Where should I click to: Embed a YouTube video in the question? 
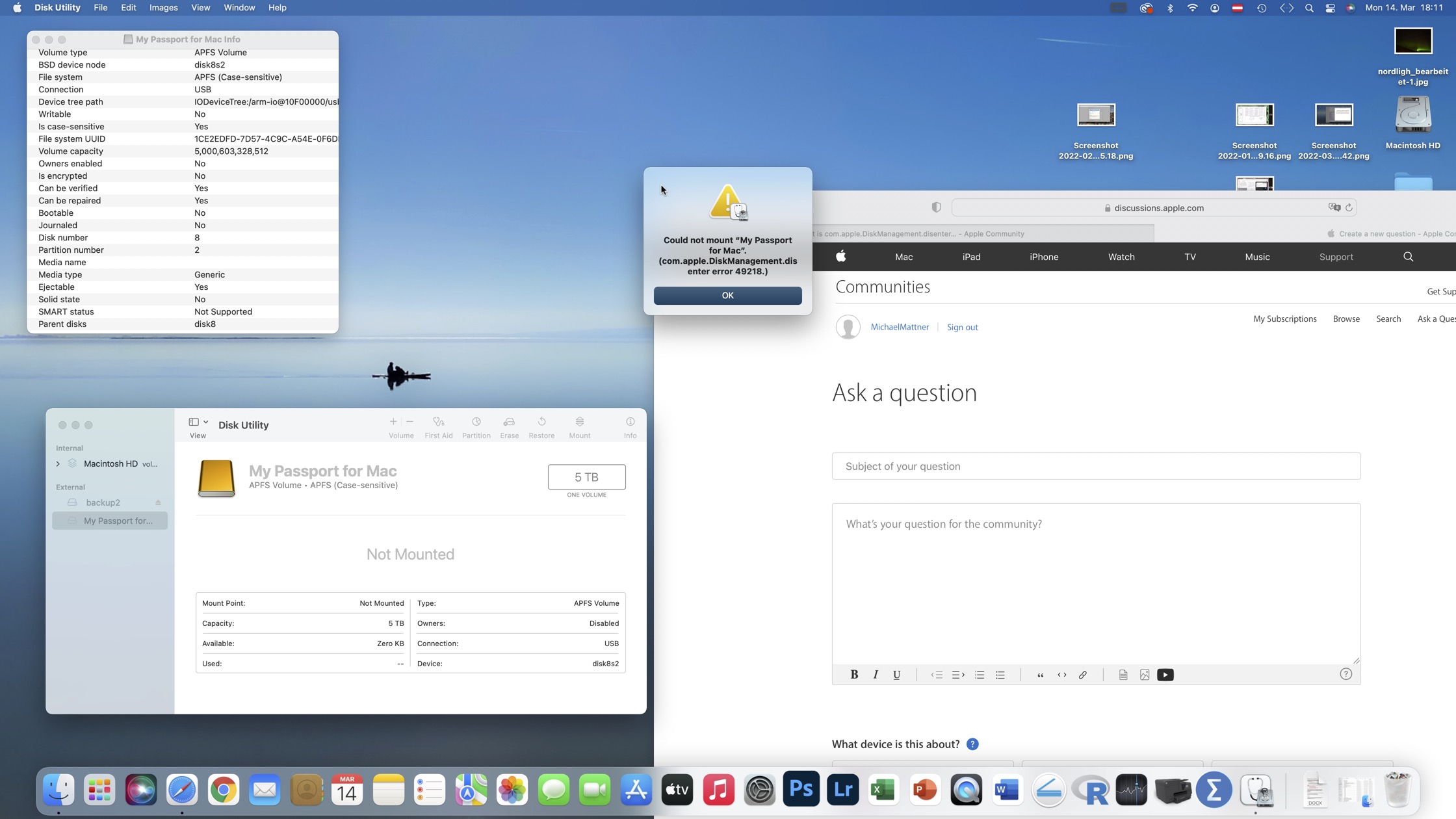tap(1165, 675)
